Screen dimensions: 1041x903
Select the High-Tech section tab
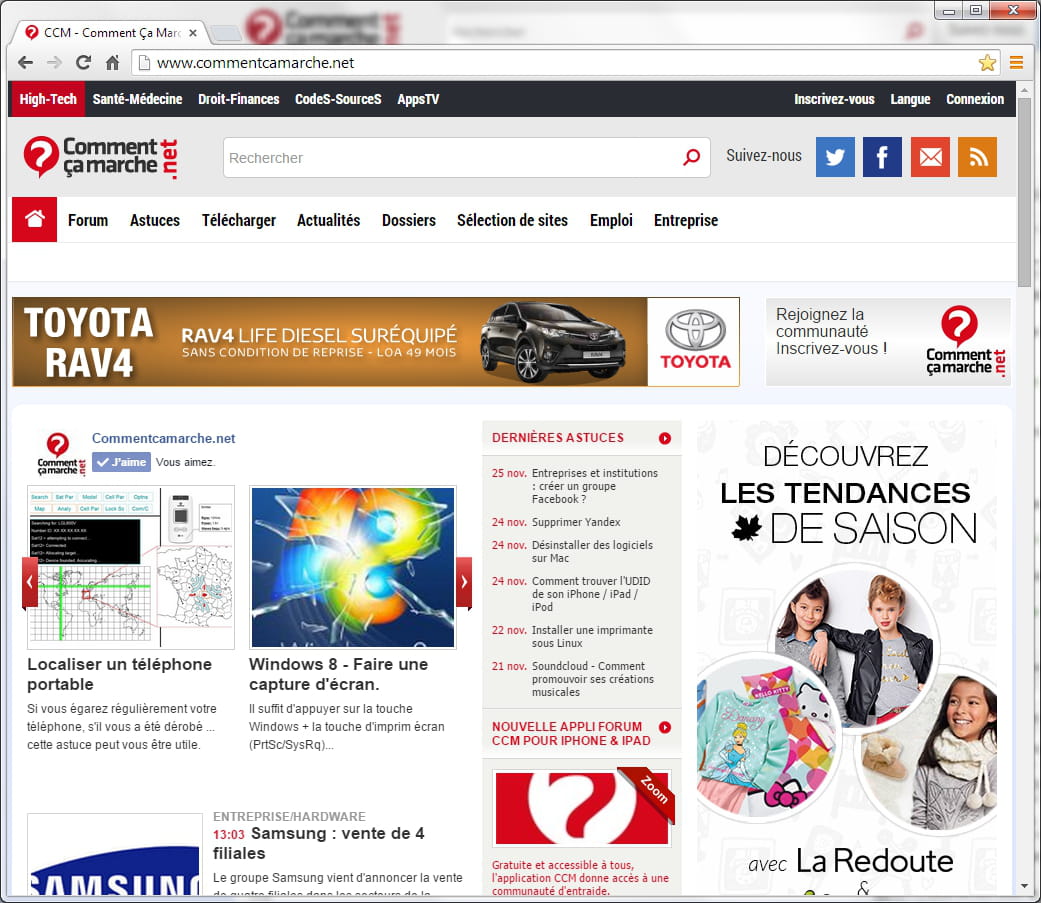click(x=48, y=99)
